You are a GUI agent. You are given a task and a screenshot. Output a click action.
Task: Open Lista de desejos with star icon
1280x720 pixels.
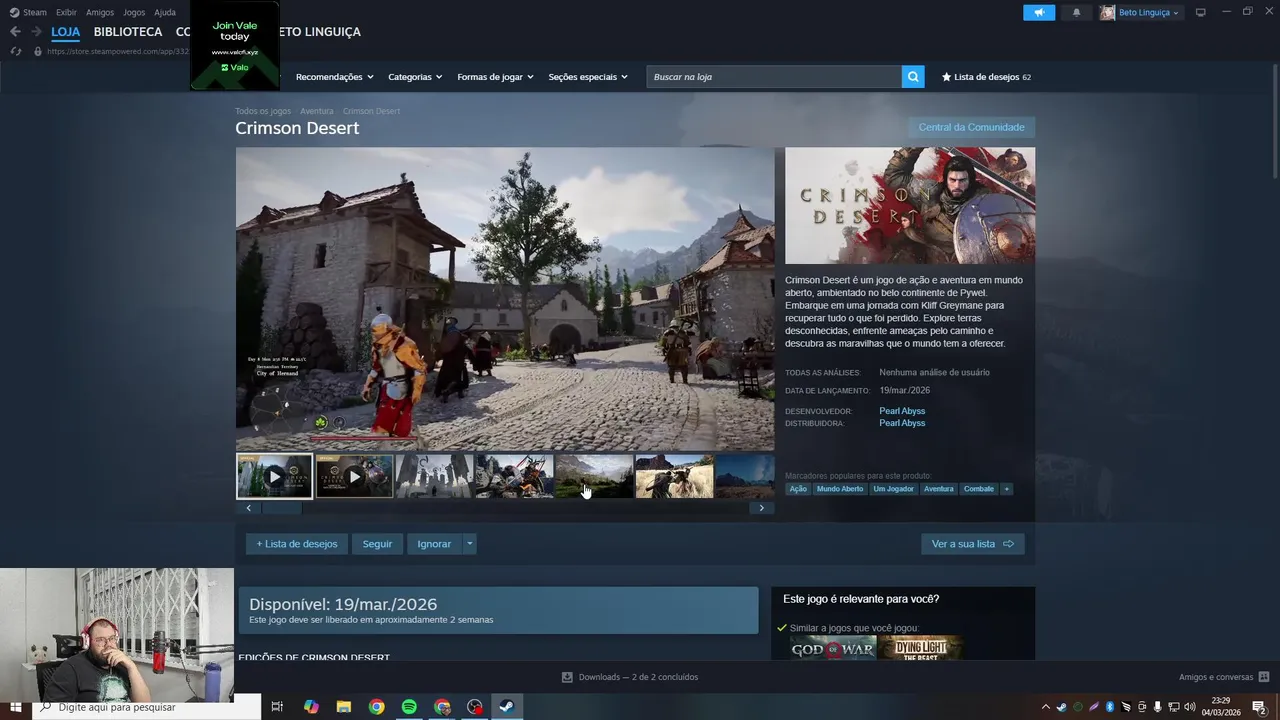click(986, 77)
